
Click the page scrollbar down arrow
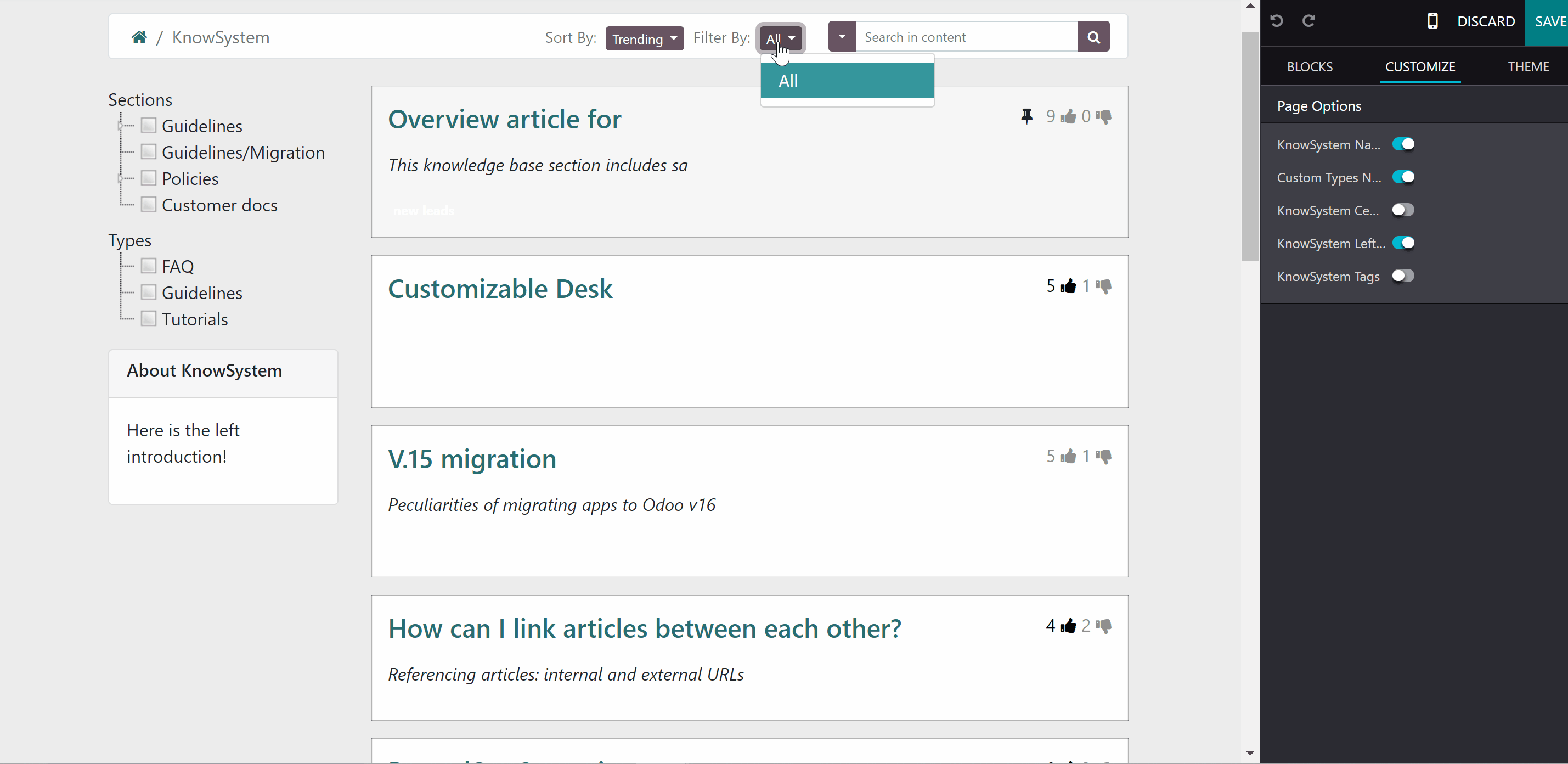point(1250,753)
